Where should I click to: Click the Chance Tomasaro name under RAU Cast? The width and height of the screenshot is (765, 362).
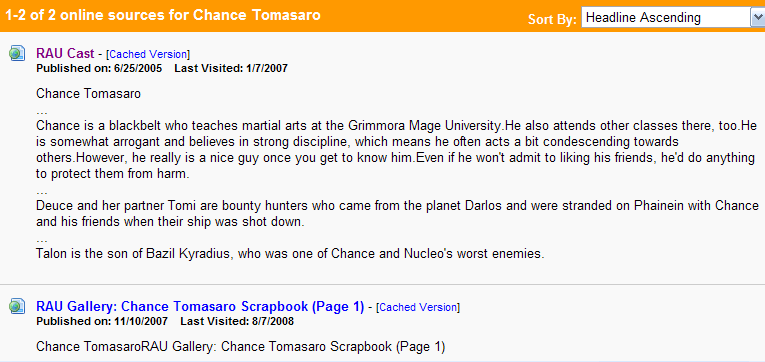(88, 93)
